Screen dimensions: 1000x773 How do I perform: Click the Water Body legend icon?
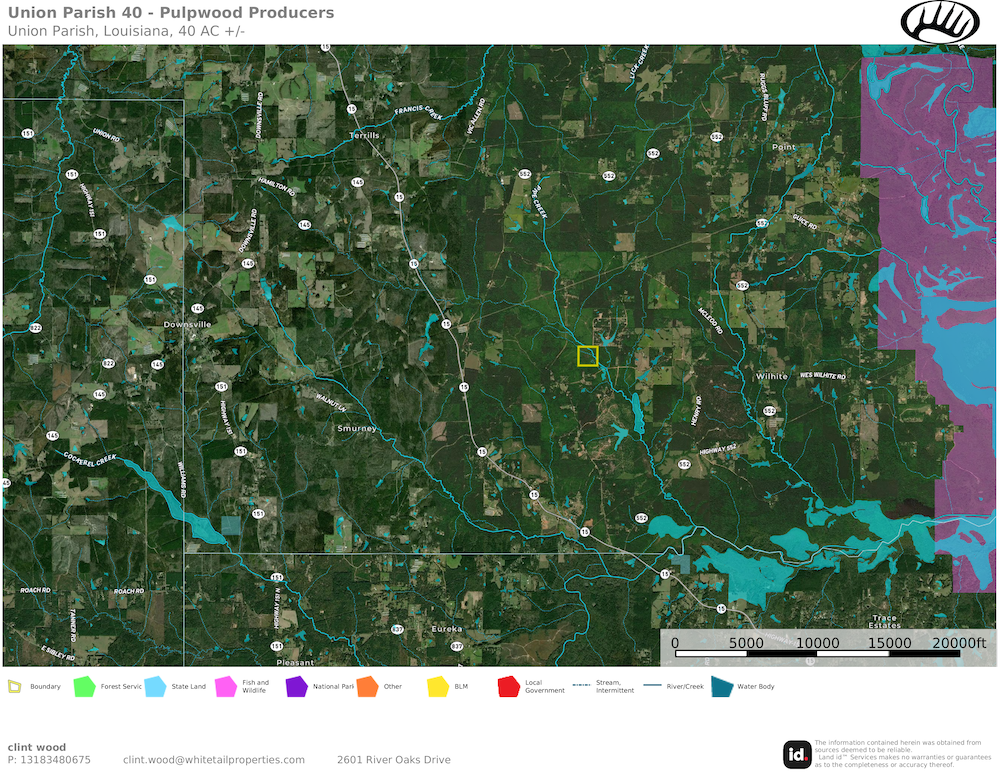pos(720,687)
